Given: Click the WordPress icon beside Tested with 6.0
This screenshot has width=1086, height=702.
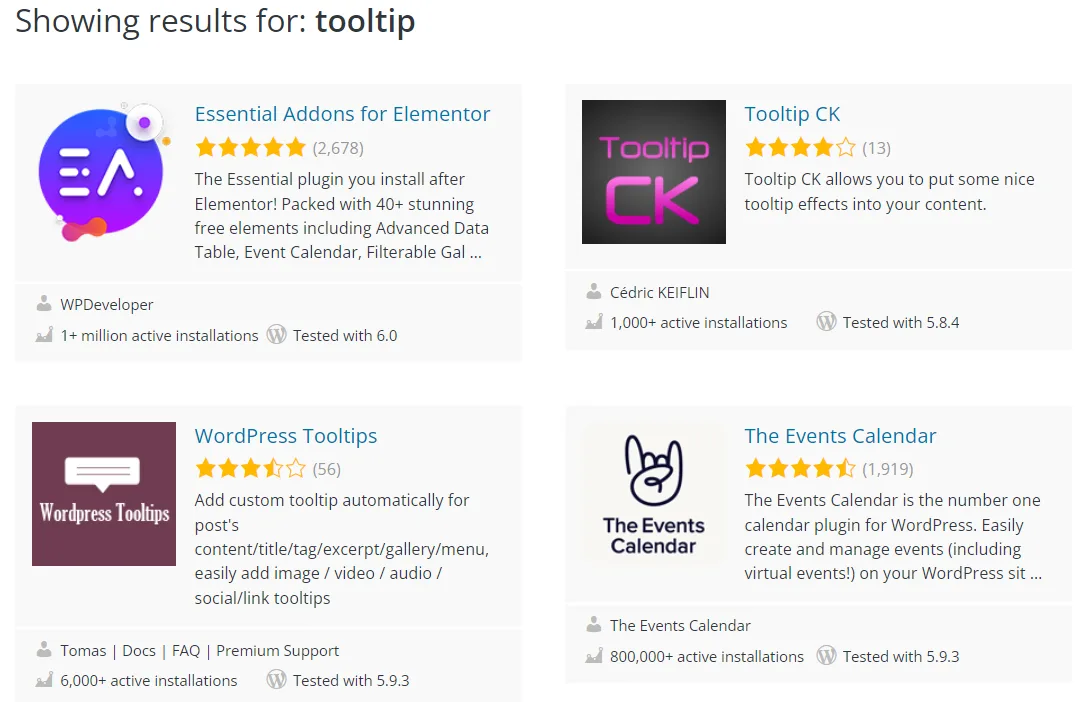Looking at the screenshot, I should click(276, 335).
